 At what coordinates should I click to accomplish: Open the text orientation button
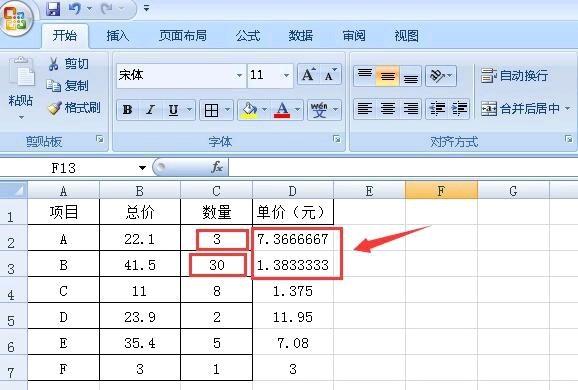pos(441,76)
